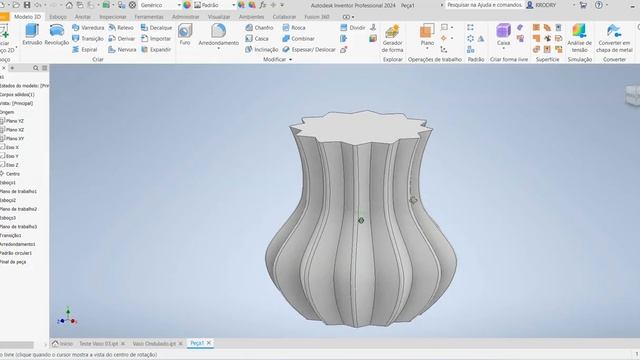Click Converter em chapa de metal
640x360 pixels.
tap(614, 38)
